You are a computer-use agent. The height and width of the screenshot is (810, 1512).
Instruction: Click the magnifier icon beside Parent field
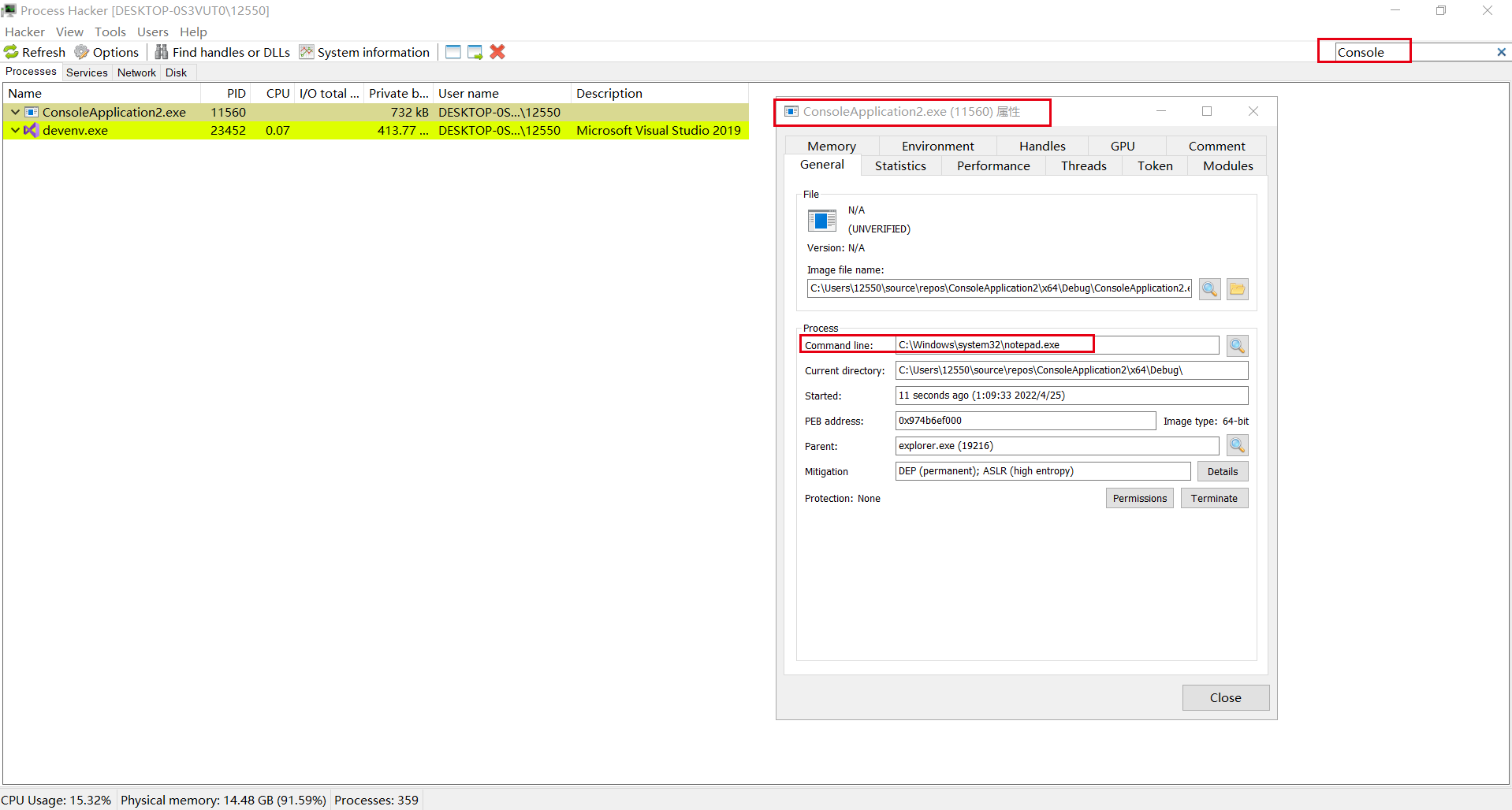pos(1238,446)
